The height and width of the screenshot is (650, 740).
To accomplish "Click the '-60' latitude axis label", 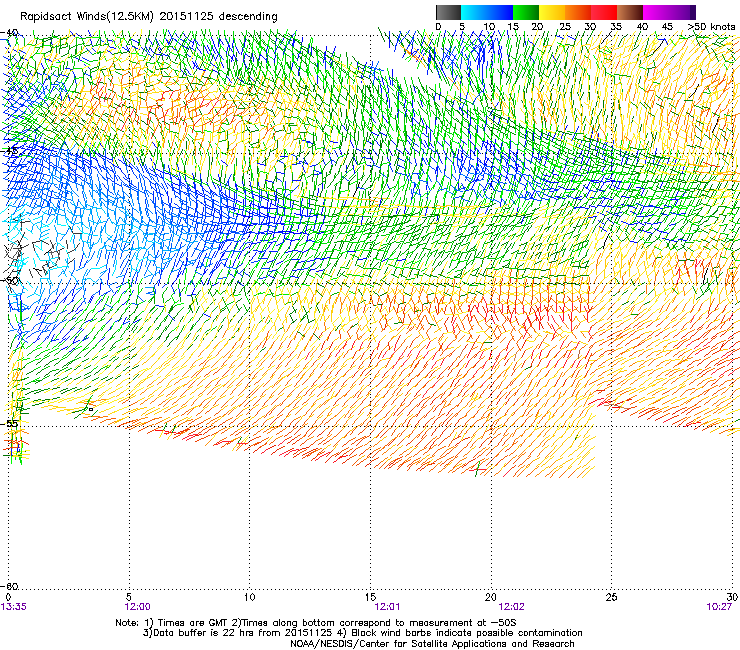I will click(9, 586).
